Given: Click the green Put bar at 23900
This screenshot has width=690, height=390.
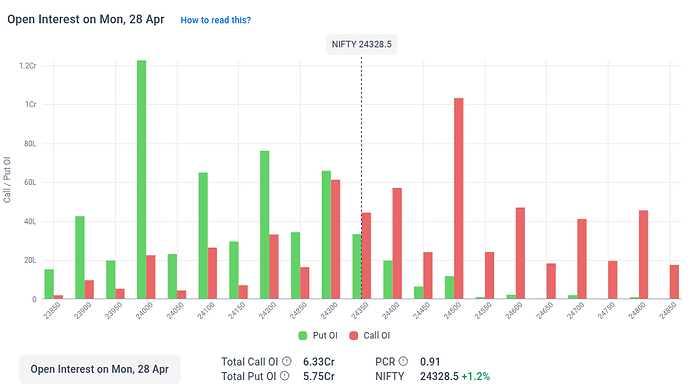Looking at the screenshot, I should (80, 258).
